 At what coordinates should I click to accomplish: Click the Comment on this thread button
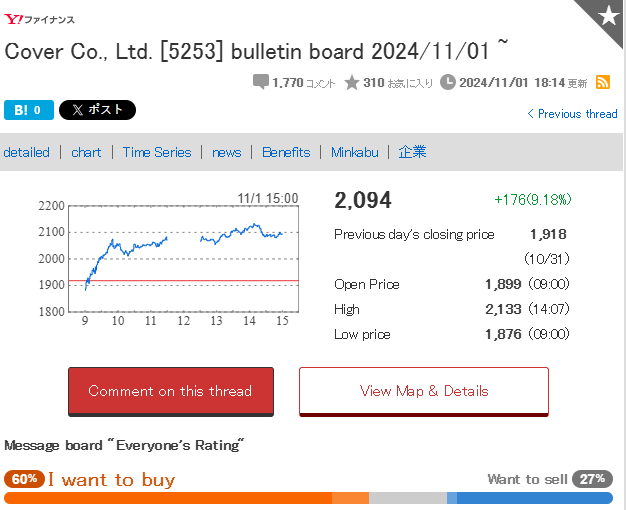[171, 391]
